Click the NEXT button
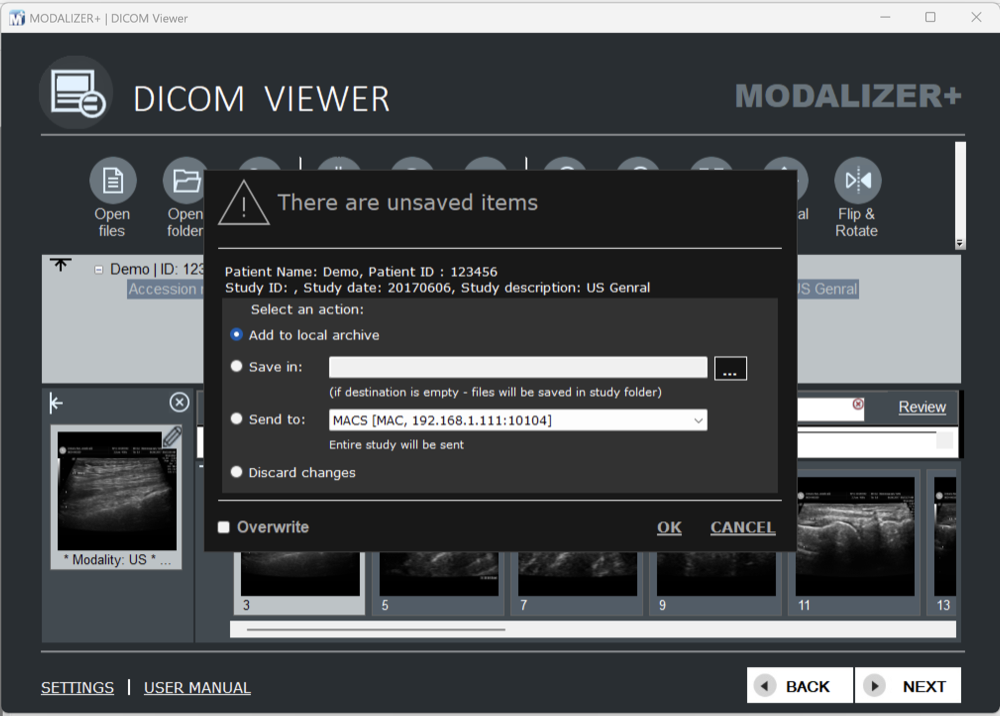The height and width of the screenshot is (716, 1000). (908, 685)
